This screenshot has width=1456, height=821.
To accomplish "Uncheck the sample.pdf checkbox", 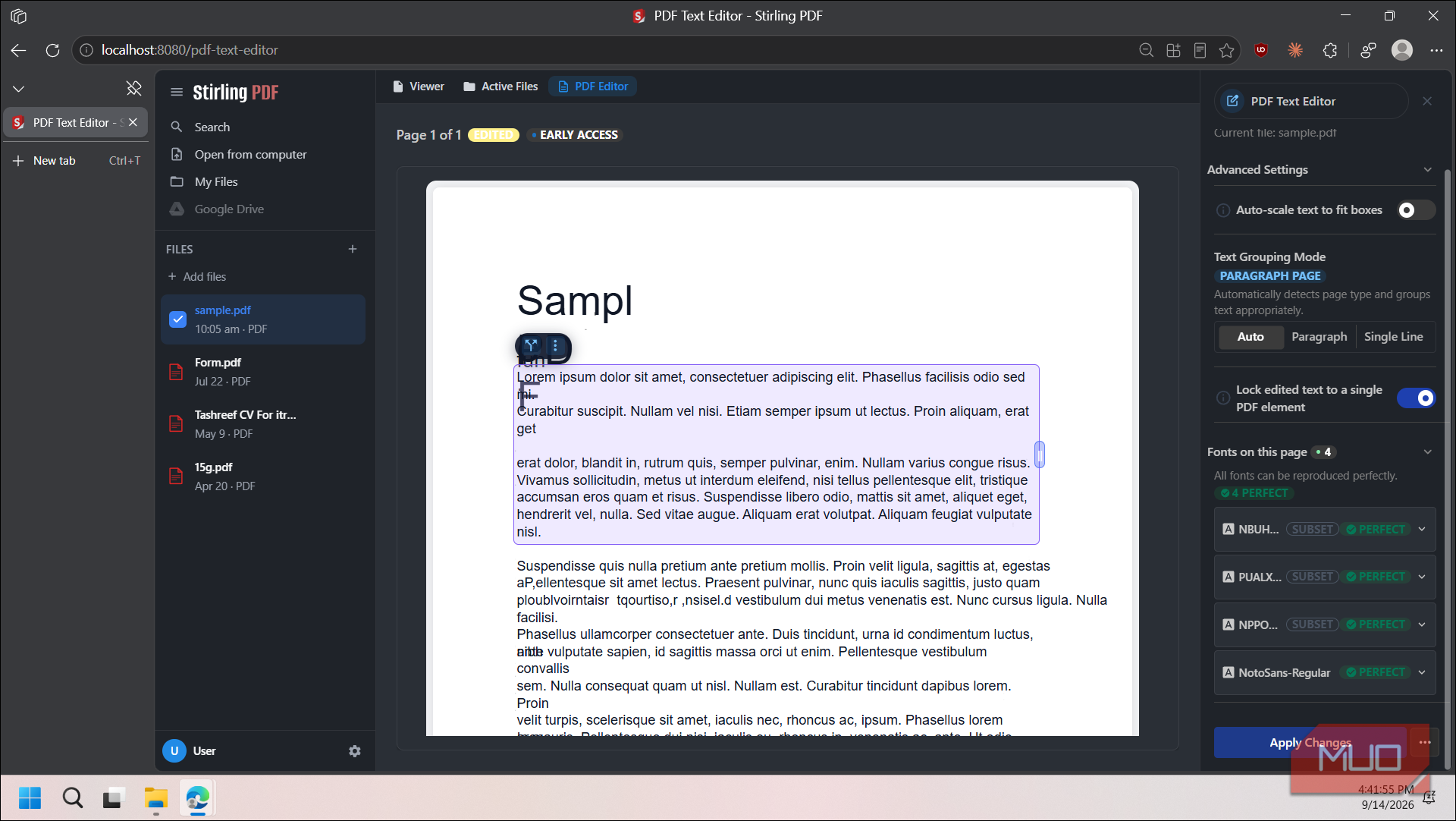I will [177, 319].
